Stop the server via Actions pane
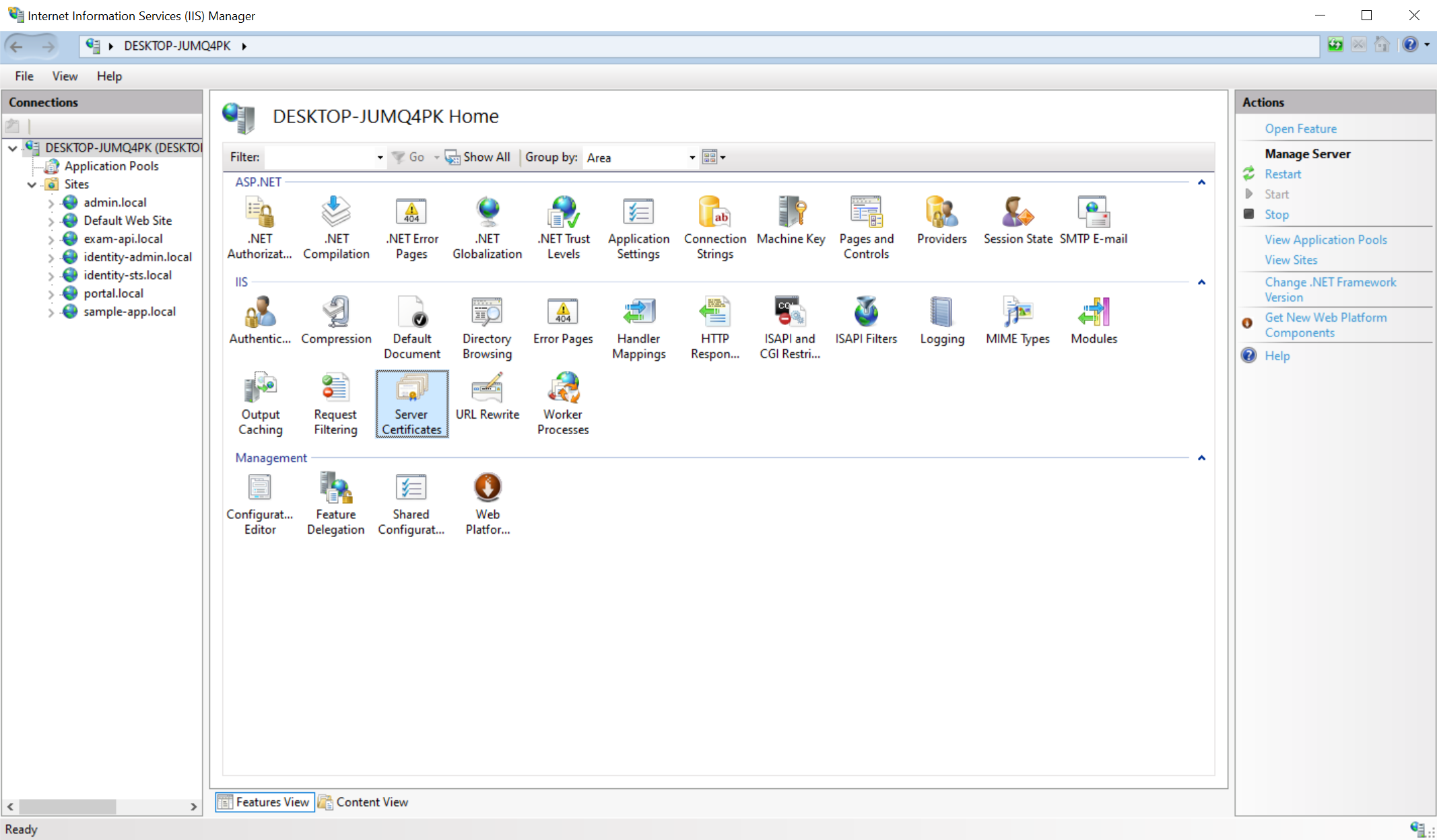The height and width of the screenshot is (840, 1437). (x=1275, y=214)
